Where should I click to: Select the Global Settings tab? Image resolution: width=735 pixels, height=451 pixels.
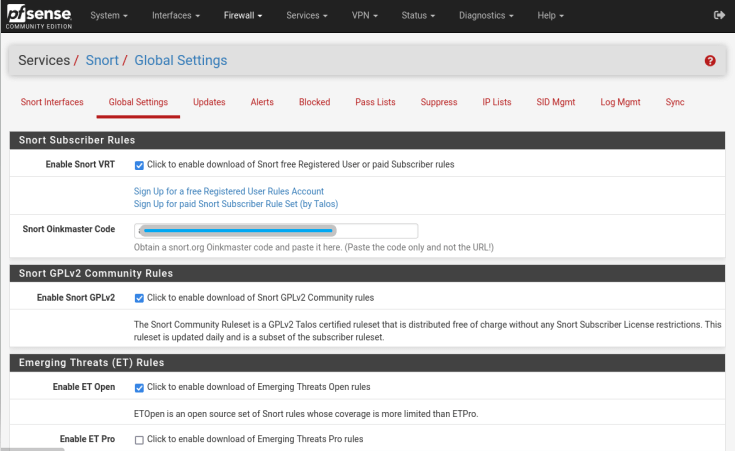point(138,102)
